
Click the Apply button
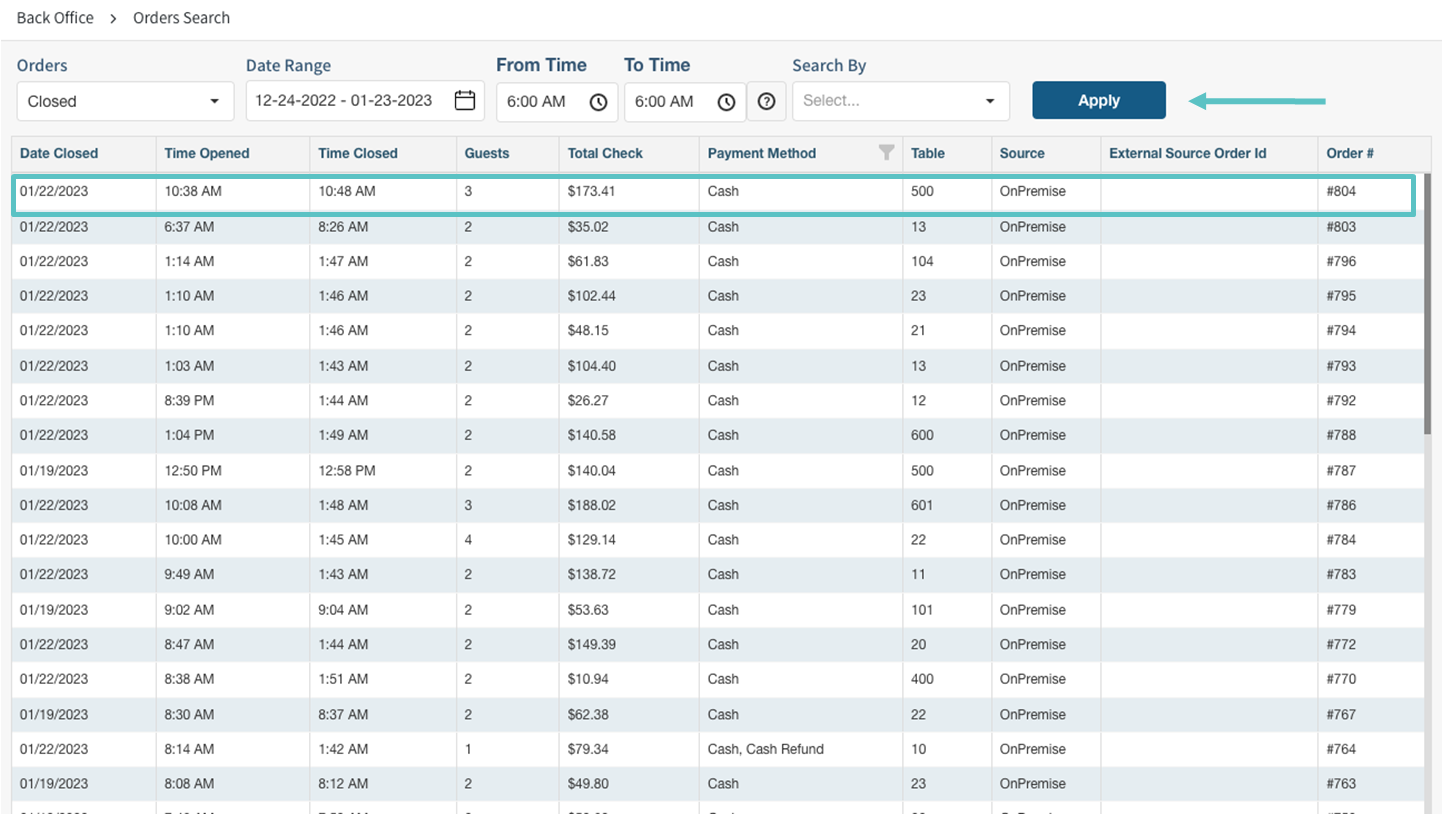tap(1099, 100)
